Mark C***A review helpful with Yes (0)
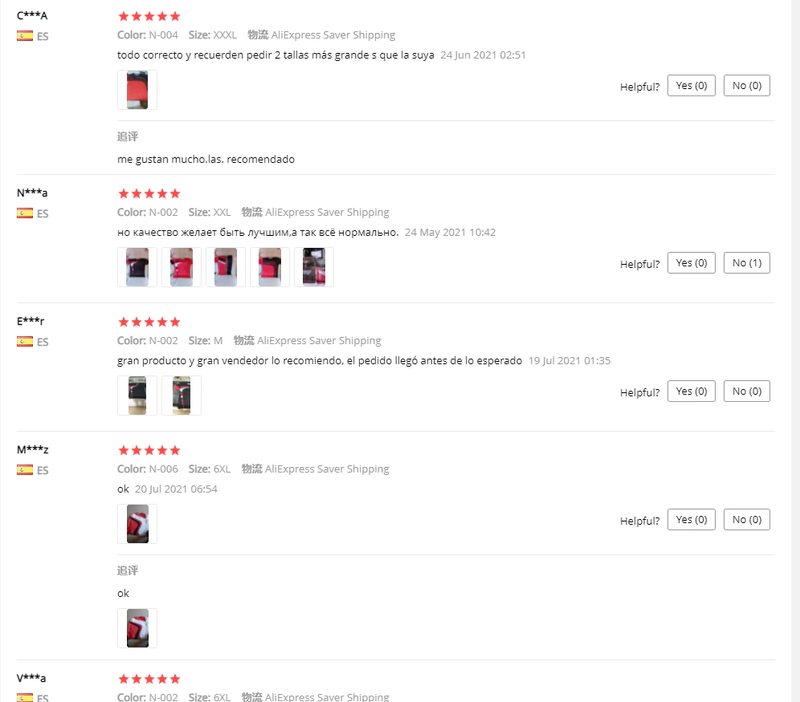 coord(691,86)
